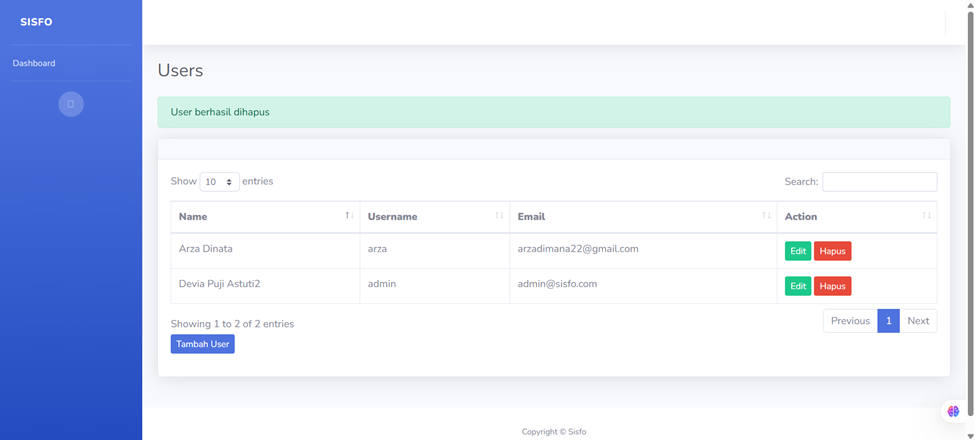Click the scrollbar up arrow

[969, 5]
